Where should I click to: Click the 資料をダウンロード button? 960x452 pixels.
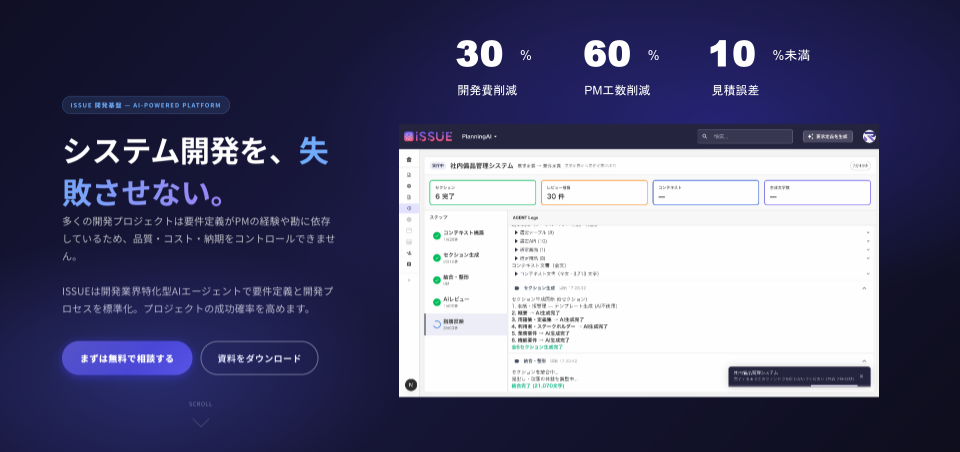(x=260, y=358)
